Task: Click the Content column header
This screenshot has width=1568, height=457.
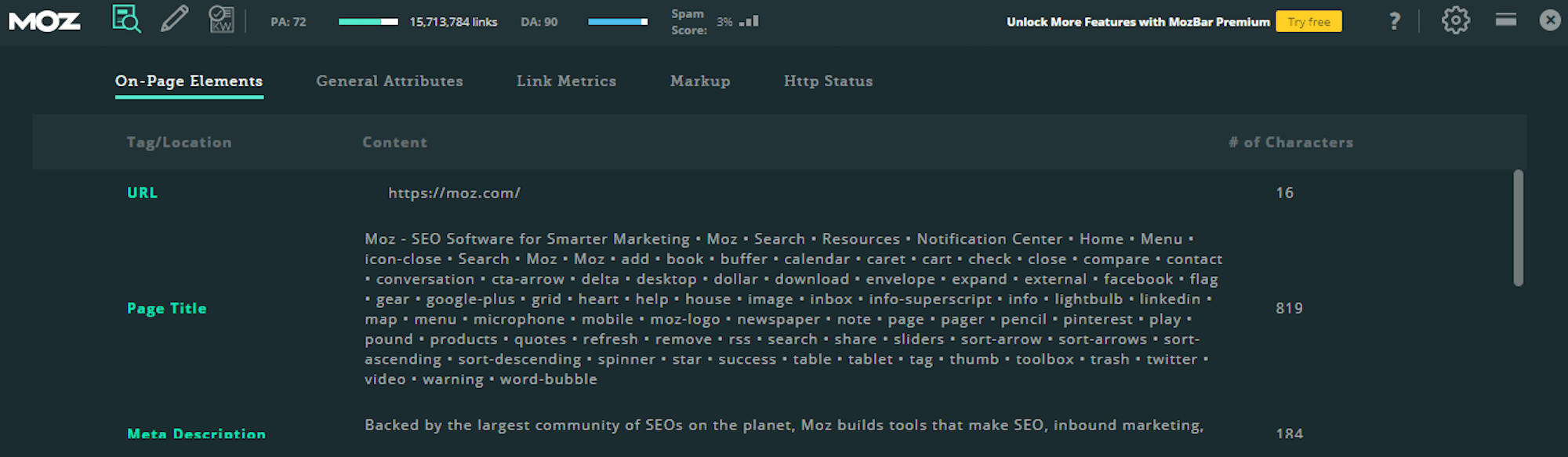Action: coord(394,142)
